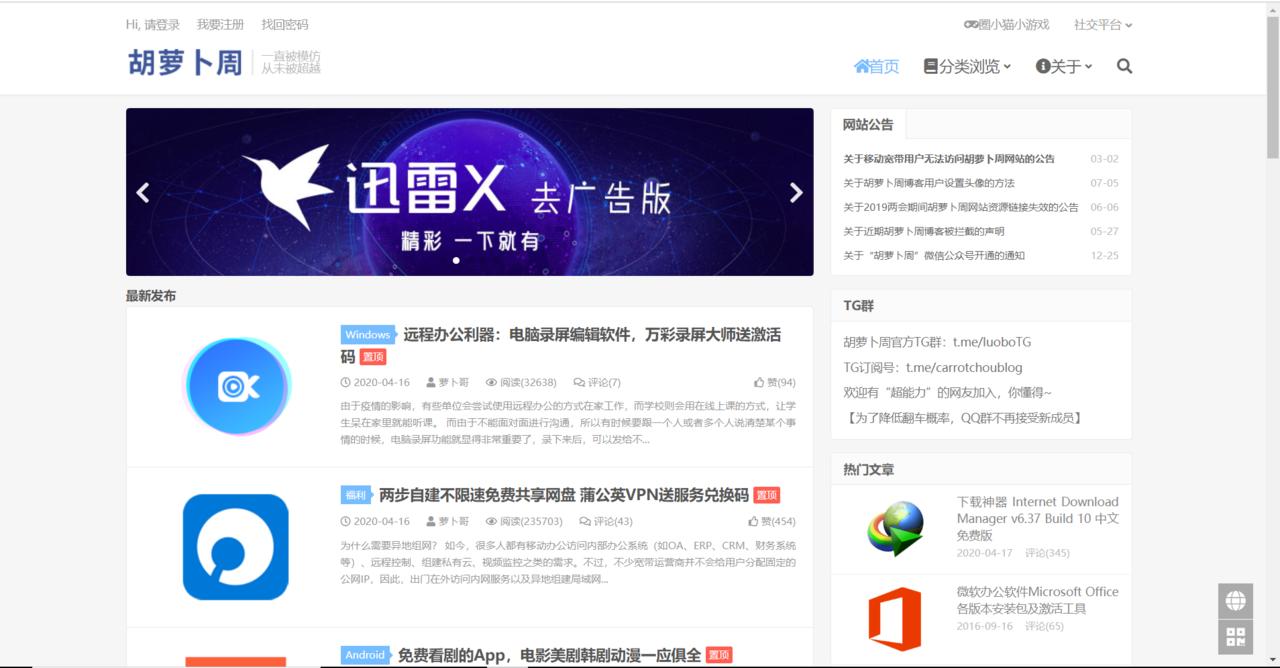The height and width of the screenshot is (668, 1280).
Task: Expand the 社交平台 dropdown
Action: pyautogui.click(x=1099, y=24)
